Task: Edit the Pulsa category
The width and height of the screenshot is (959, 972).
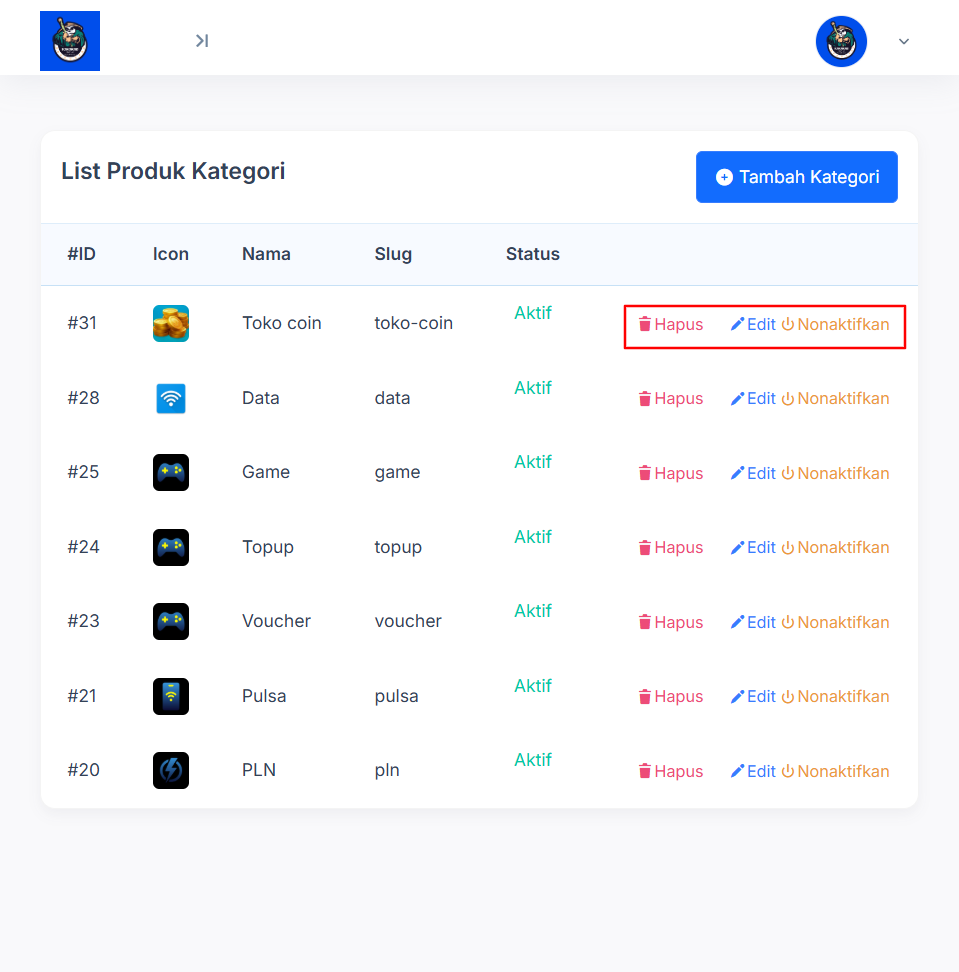Action: (x=753, y=697)
